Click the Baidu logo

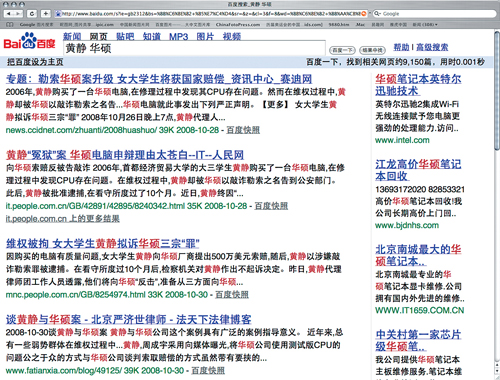pos(29,41)
